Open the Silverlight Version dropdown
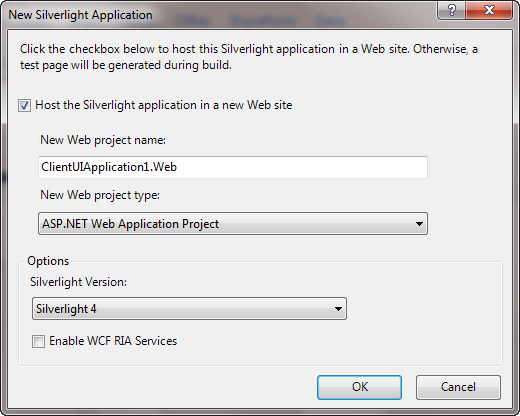 pos(189,309)
